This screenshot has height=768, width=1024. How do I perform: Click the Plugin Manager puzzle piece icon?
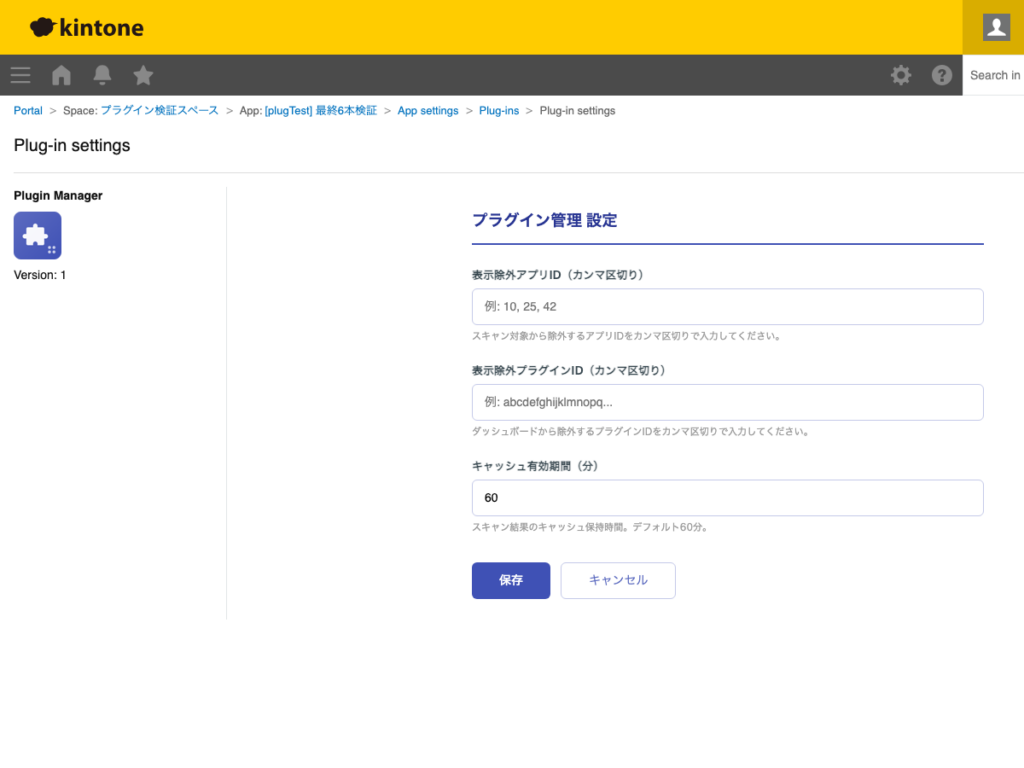click(36, 235)
